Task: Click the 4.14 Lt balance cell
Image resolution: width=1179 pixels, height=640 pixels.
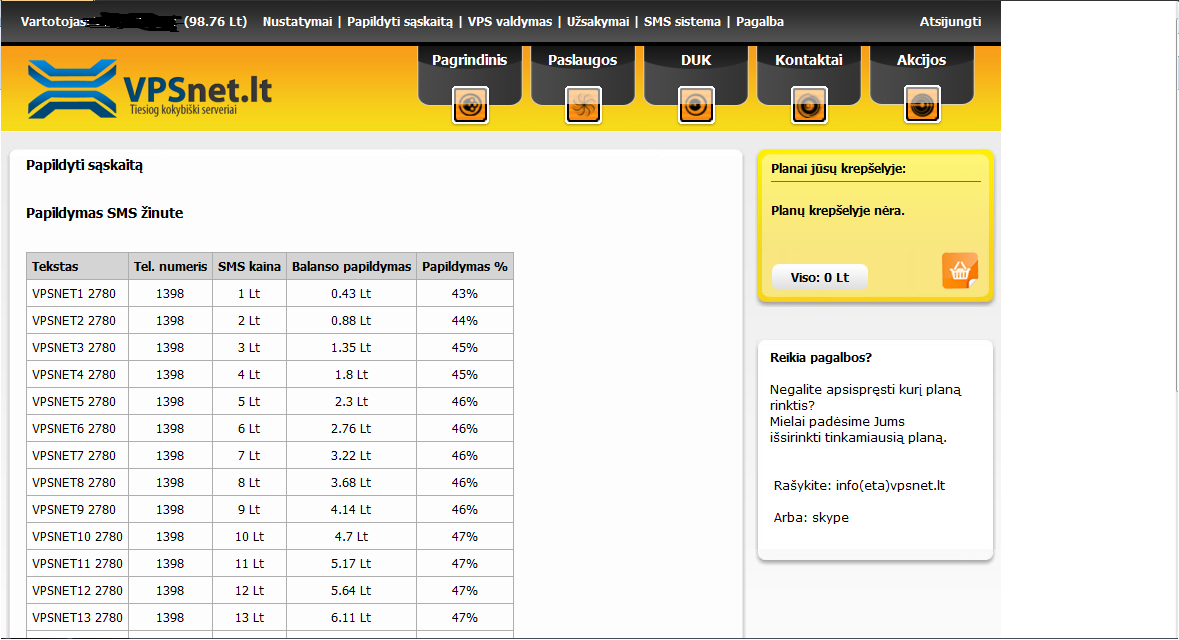Action: (x=351, y=510)
